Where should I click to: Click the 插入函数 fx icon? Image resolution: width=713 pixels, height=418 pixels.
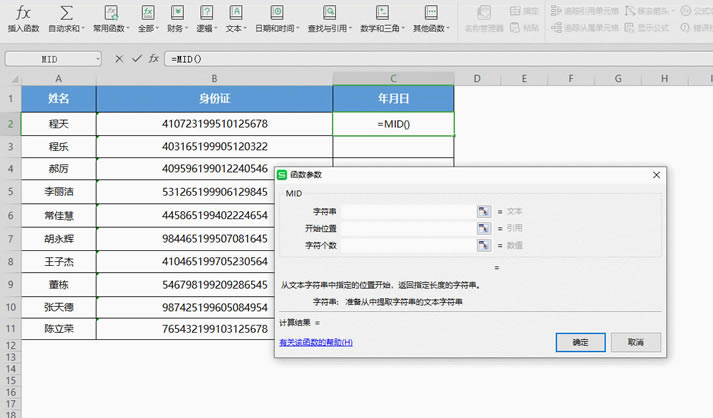pyautogui.click(x=23, y=13)
